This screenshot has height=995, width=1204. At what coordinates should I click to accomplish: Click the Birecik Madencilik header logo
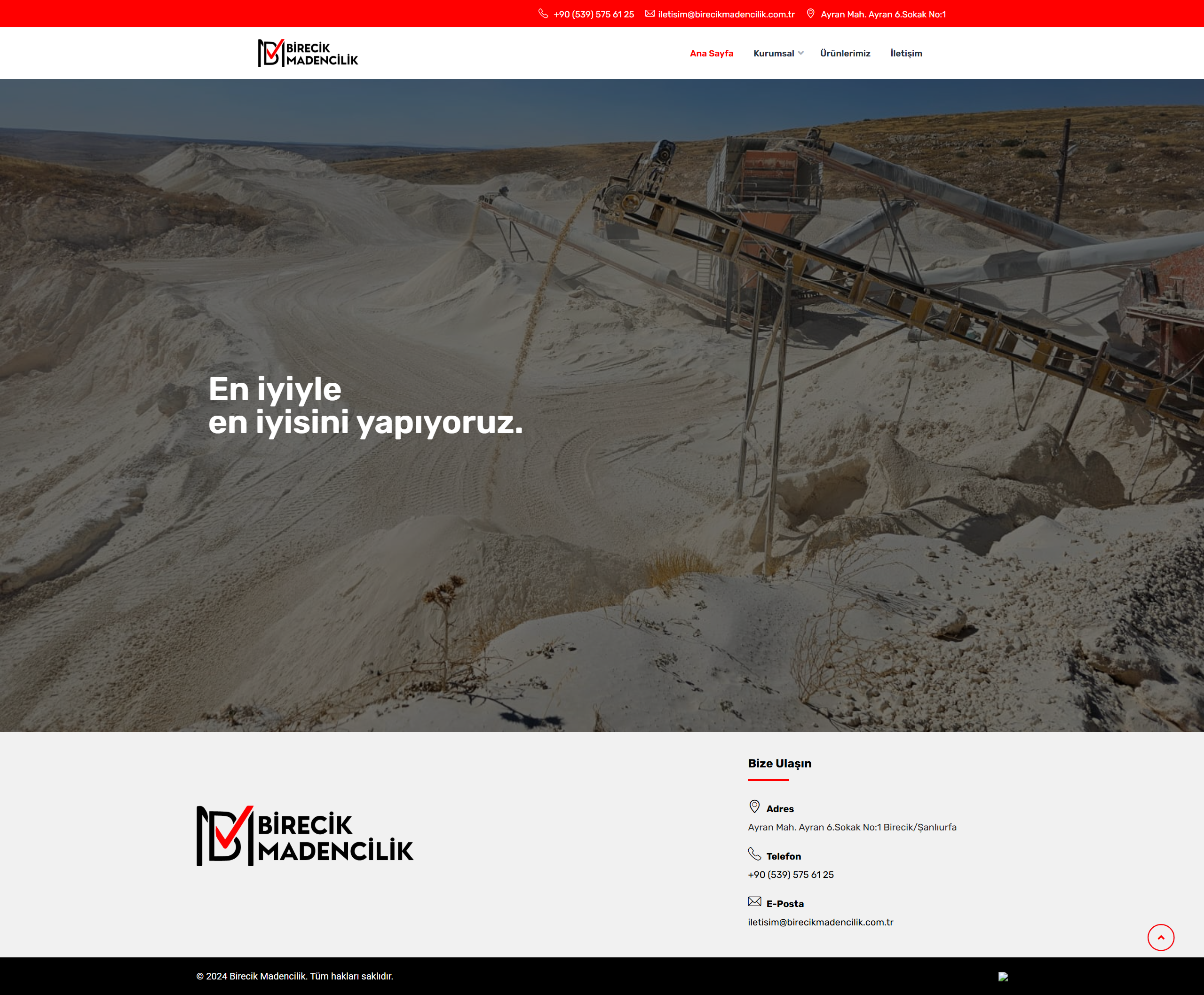[x=308, y=53]
